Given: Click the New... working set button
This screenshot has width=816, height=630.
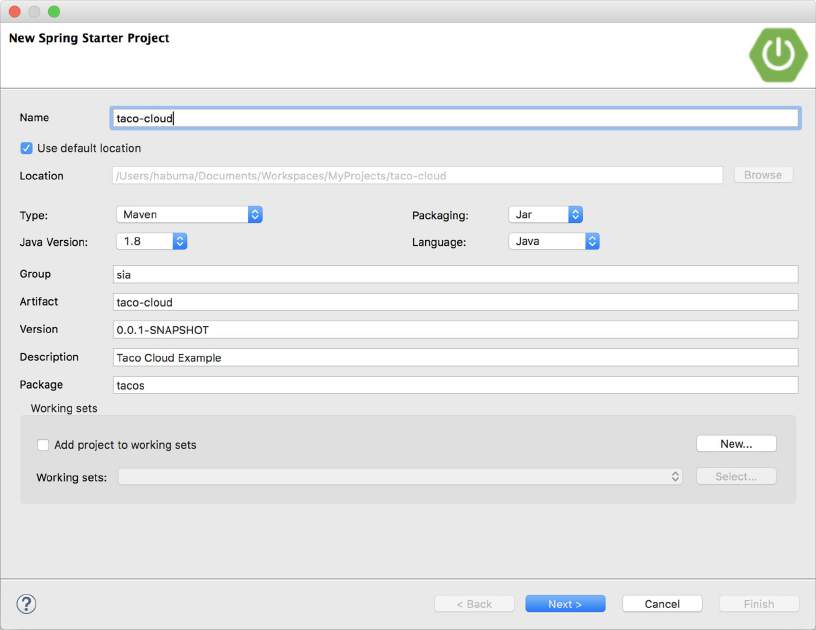Looking at the screenshot, I should [736, 444].
